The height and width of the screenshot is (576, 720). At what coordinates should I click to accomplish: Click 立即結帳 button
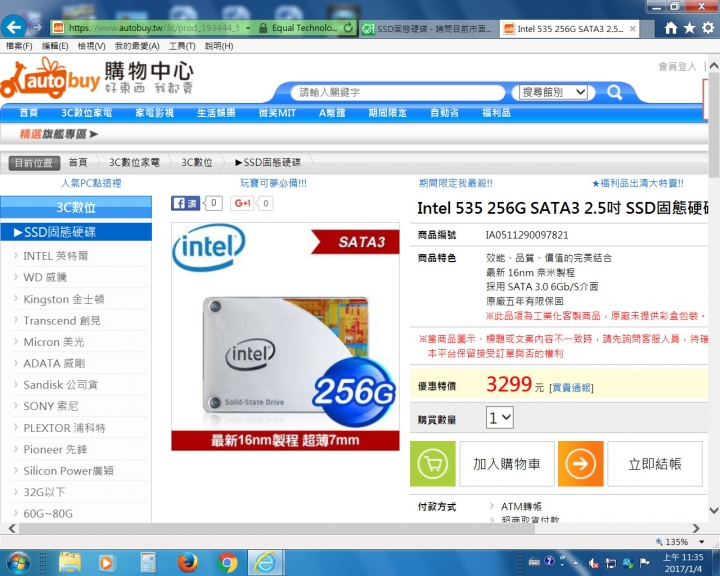(655, 464)
